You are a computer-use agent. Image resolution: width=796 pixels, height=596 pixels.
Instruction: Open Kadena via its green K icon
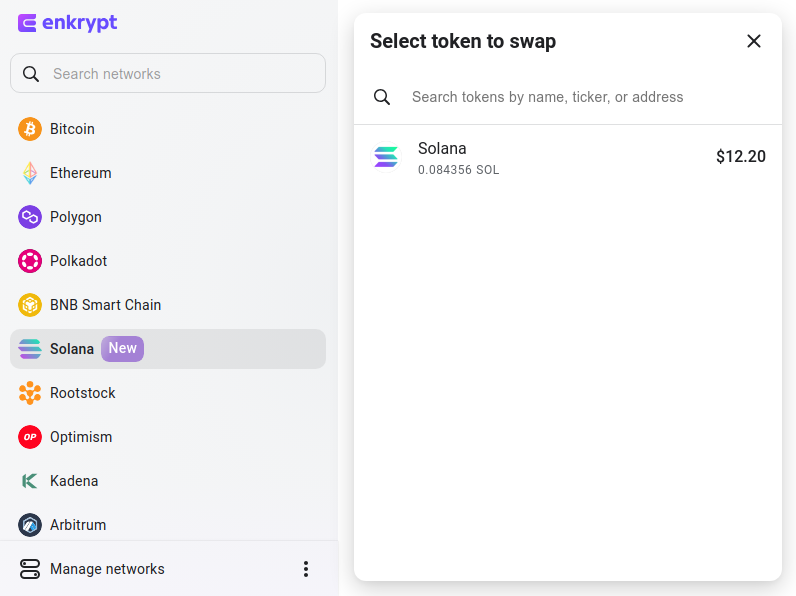coord(30,481)
